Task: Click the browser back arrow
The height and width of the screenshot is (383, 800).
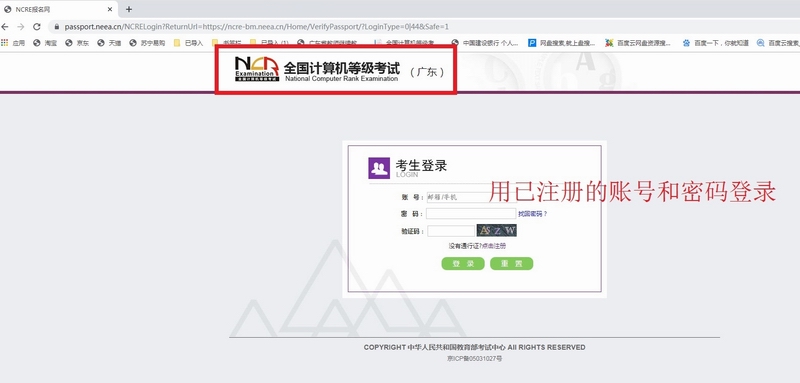Action: pos(5,27)
